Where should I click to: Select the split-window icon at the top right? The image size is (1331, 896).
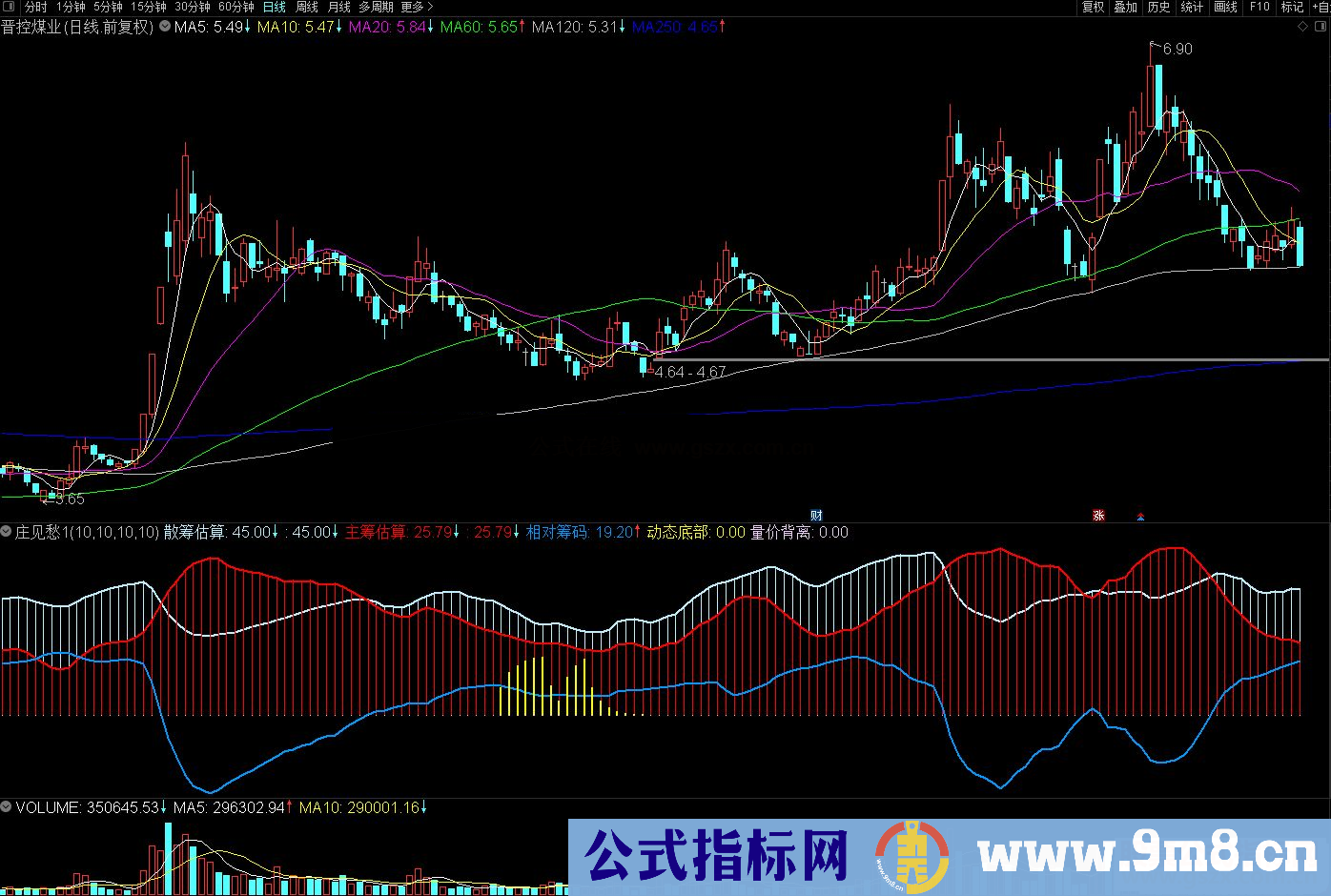[x=1321, y=26]
